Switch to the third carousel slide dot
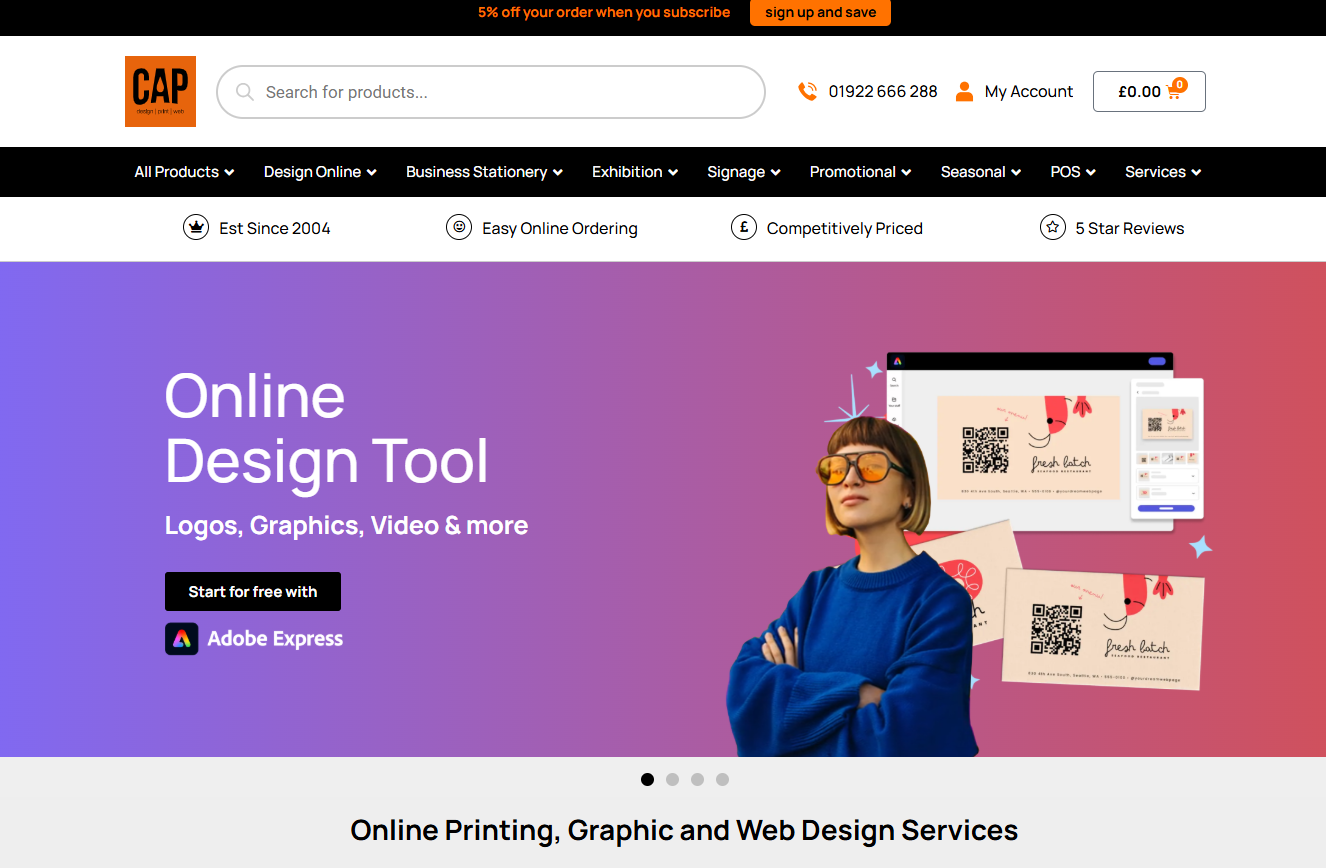The image size is (1326, 868). click(x=697, y=779)
